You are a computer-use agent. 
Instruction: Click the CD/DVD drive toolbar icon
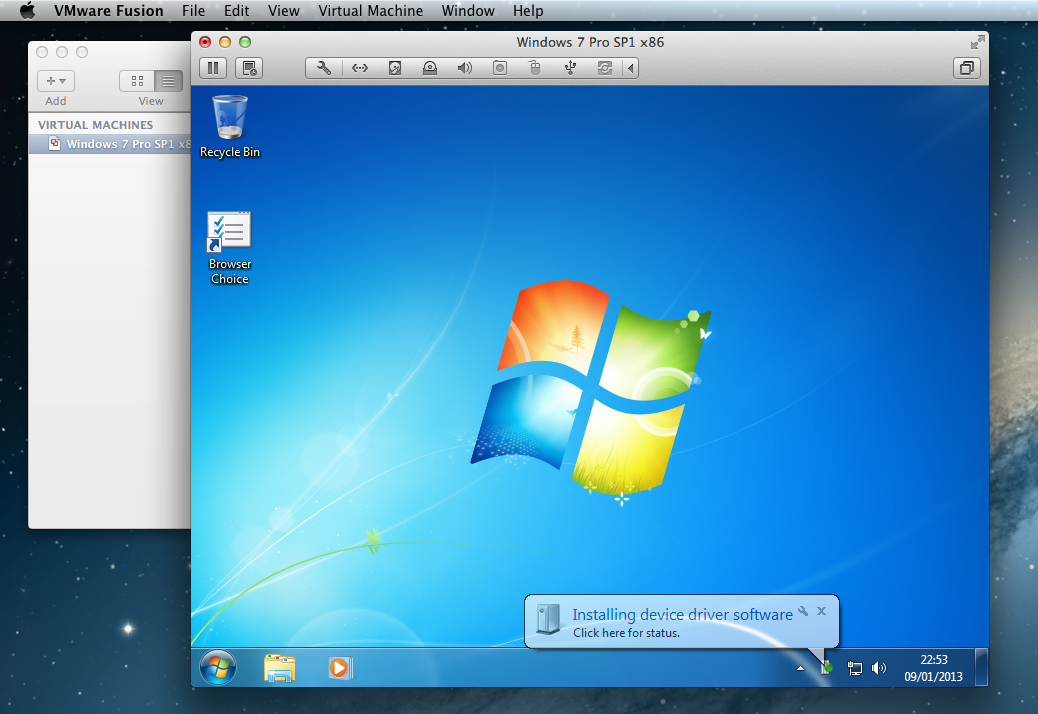(430, 68)
